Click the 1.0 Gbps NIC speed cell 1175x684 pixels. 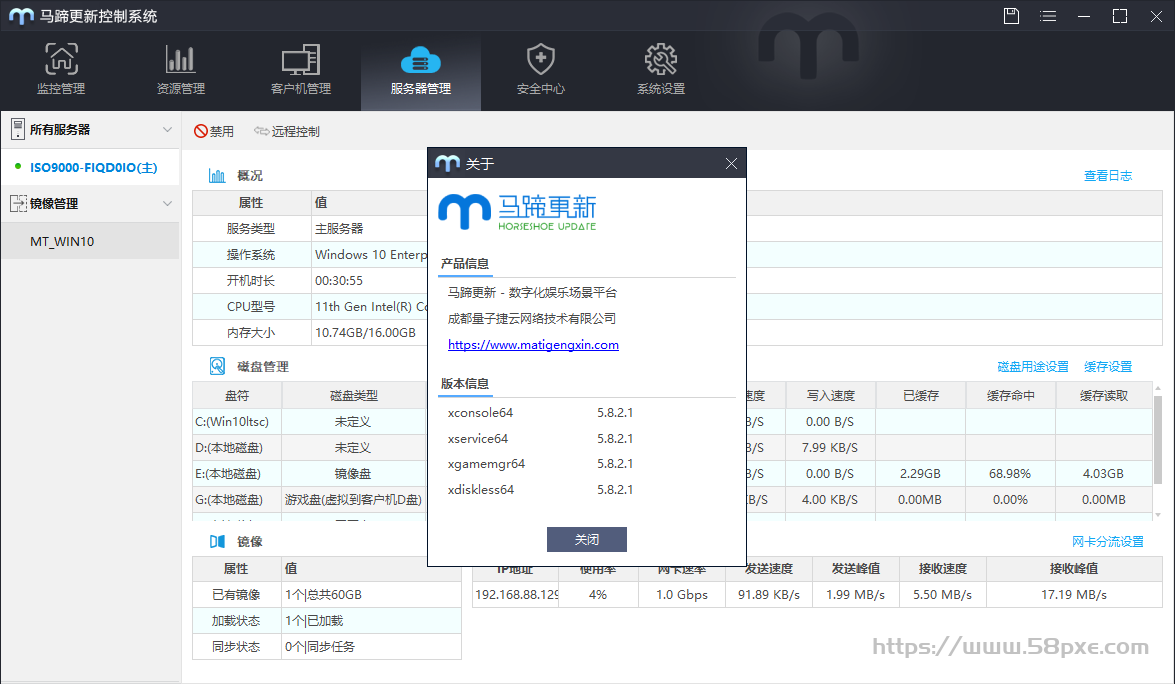[682, 594]
